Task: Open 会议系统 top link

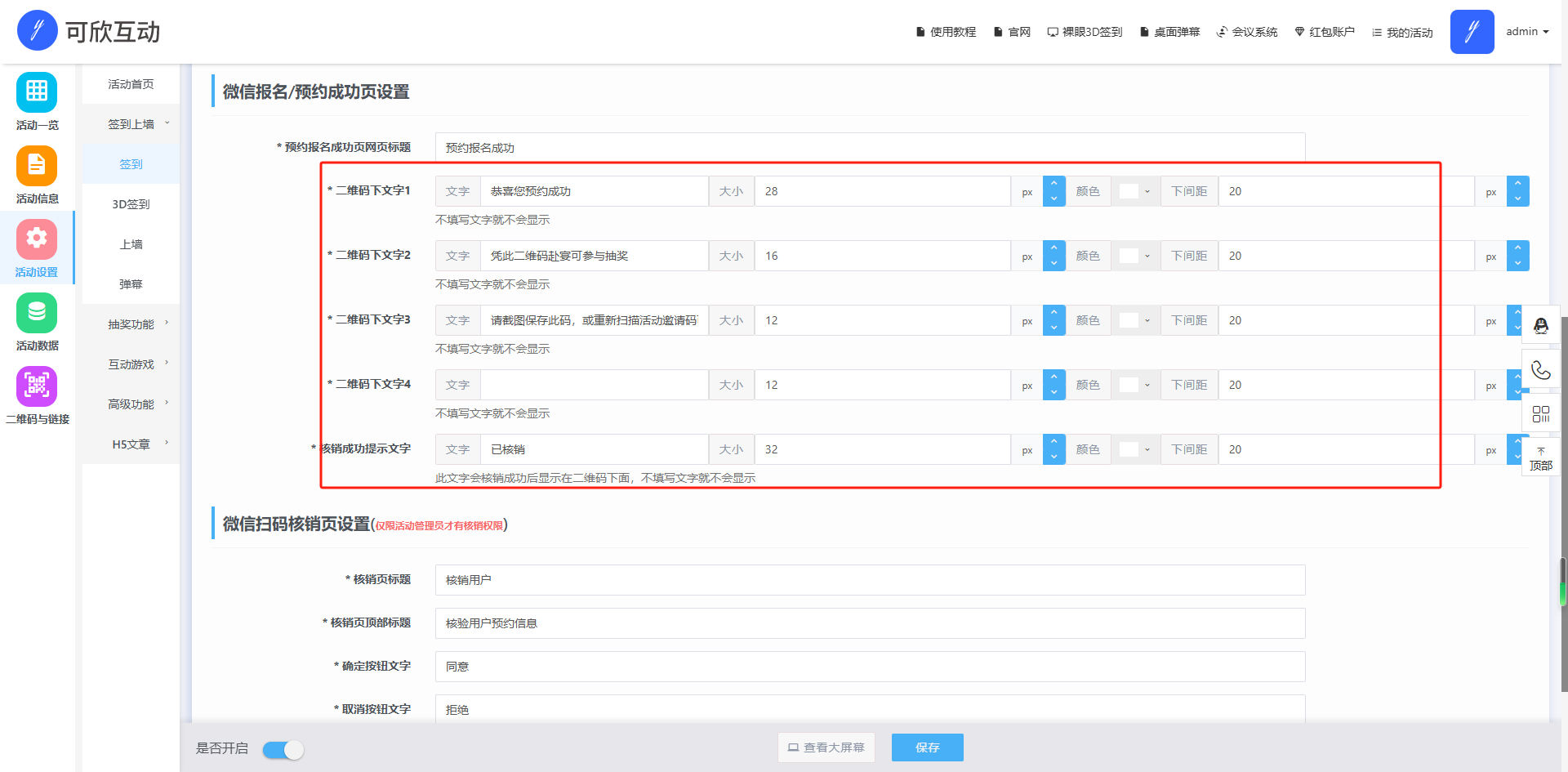Action: click(1247, 32)
